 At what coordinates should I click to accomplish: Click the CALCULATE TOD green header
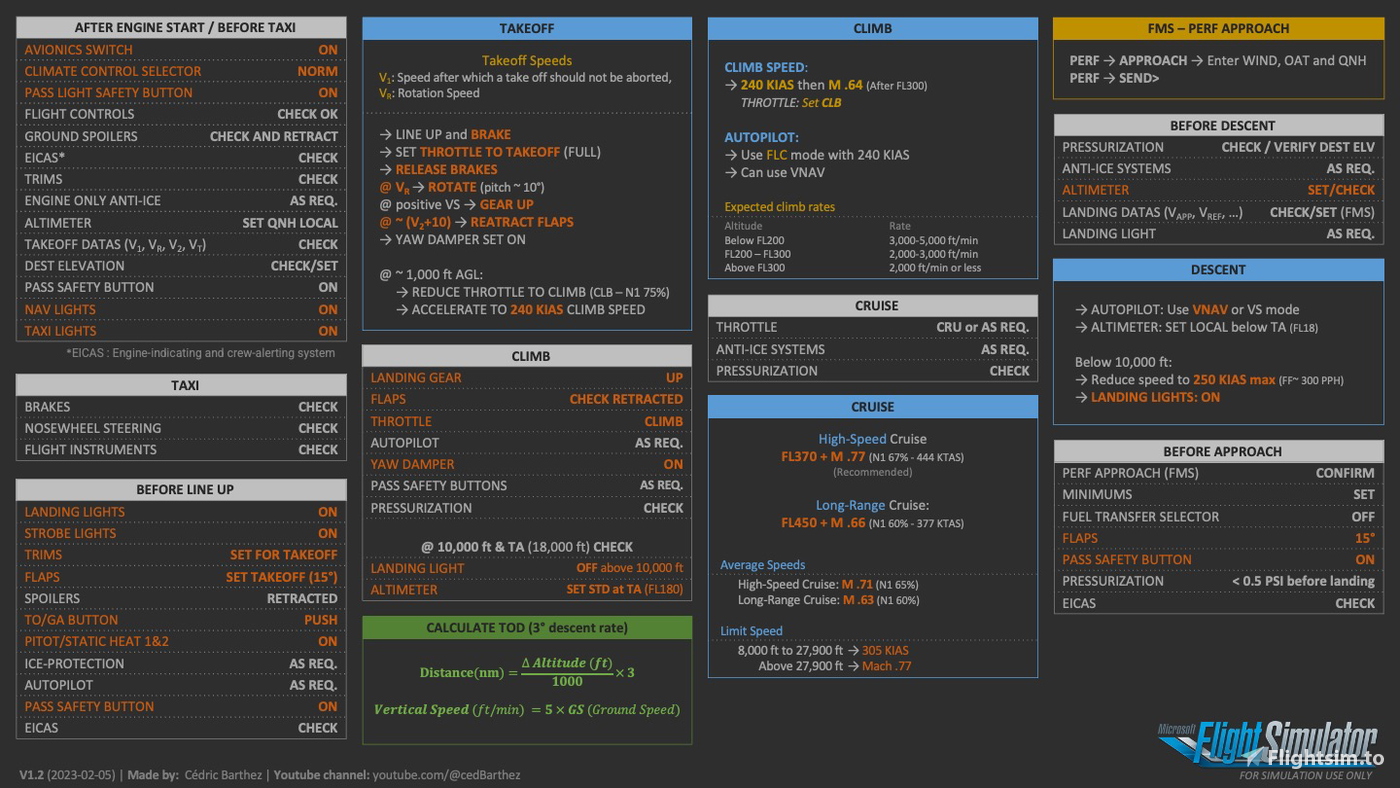[x=527, y=628]
